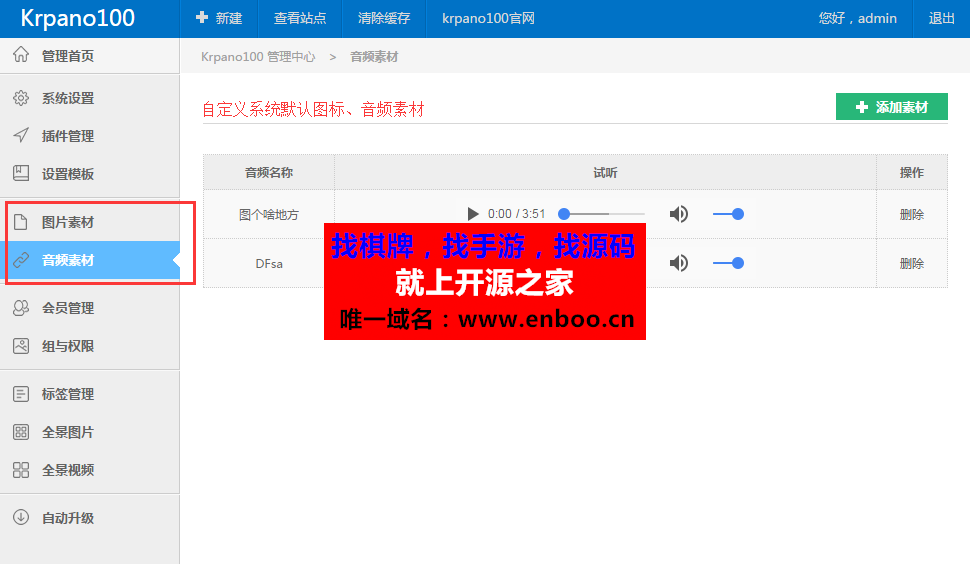The height and width of the screenshot is (564, 970).
Task: Click 音频素材 breadcrumb text
Action: [374, 57]
